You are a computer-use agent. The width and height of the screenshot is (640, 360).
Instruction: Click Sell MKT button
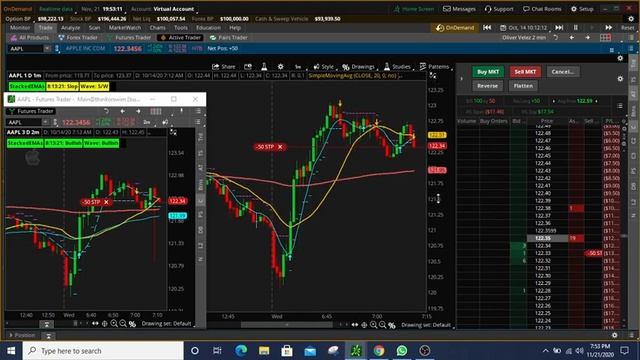[525, 72]
